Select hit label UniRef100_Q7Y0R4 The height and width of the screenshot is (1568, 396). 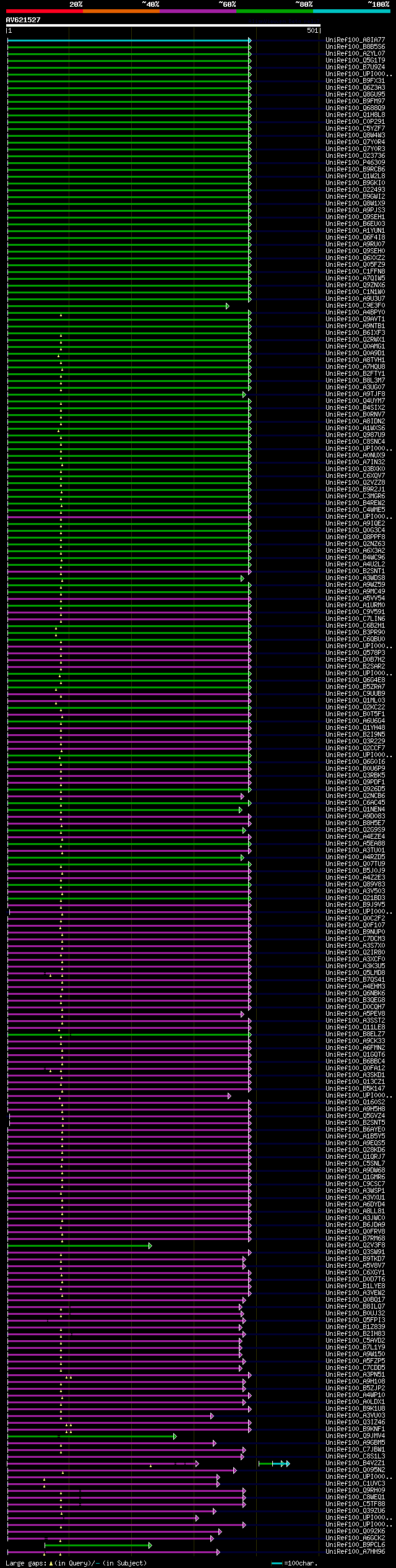click(355, 142)
